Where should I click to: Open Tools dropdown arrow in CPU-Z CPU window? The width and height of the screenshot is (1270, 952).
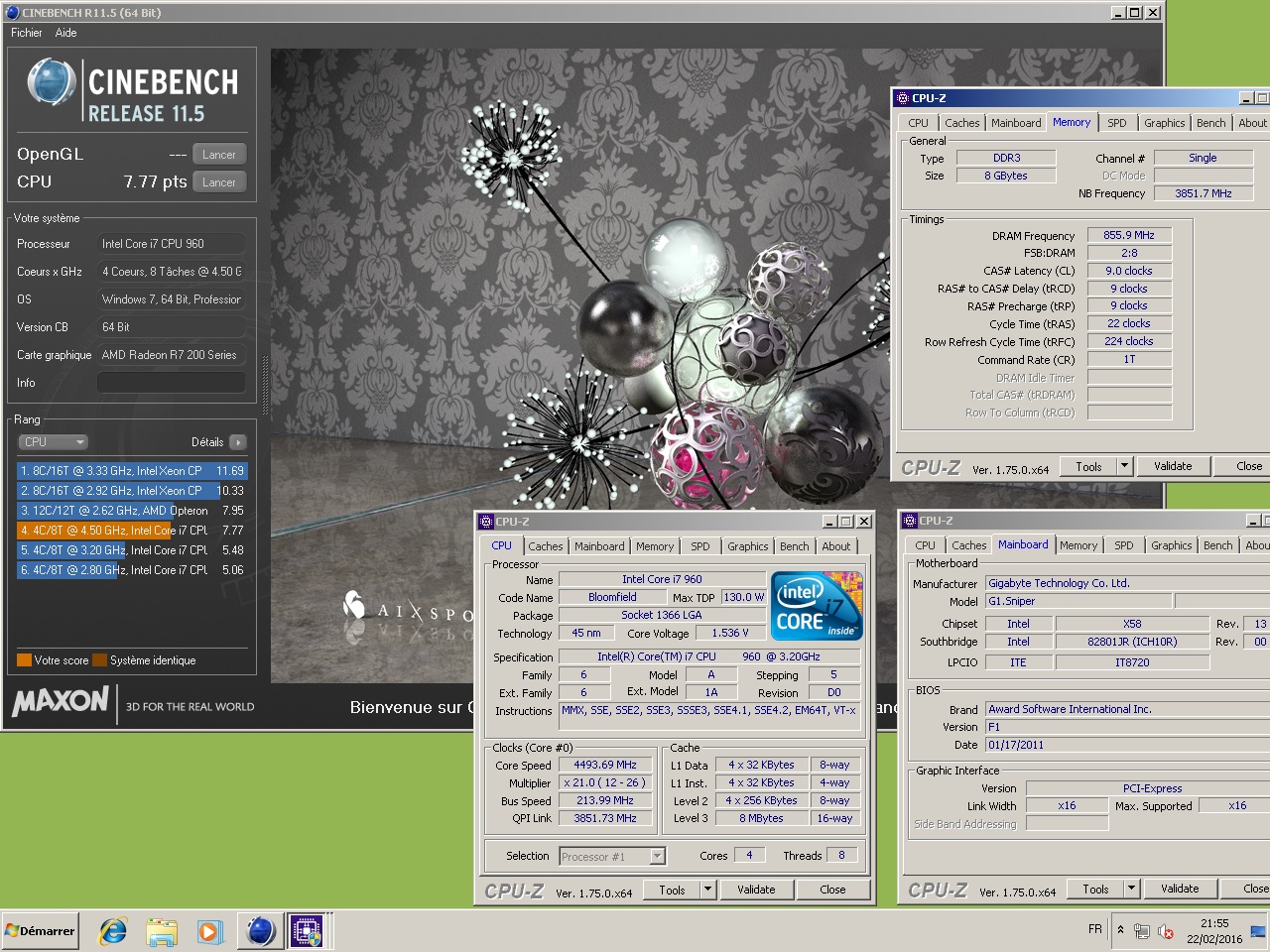(707, 890)
